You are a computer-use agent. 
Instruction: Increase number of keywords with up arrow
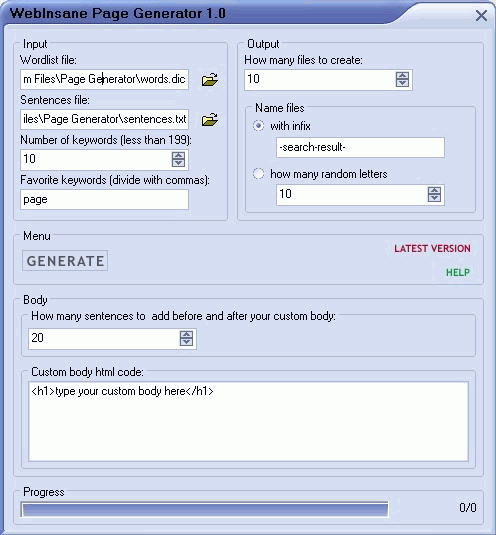click(178, 156)
